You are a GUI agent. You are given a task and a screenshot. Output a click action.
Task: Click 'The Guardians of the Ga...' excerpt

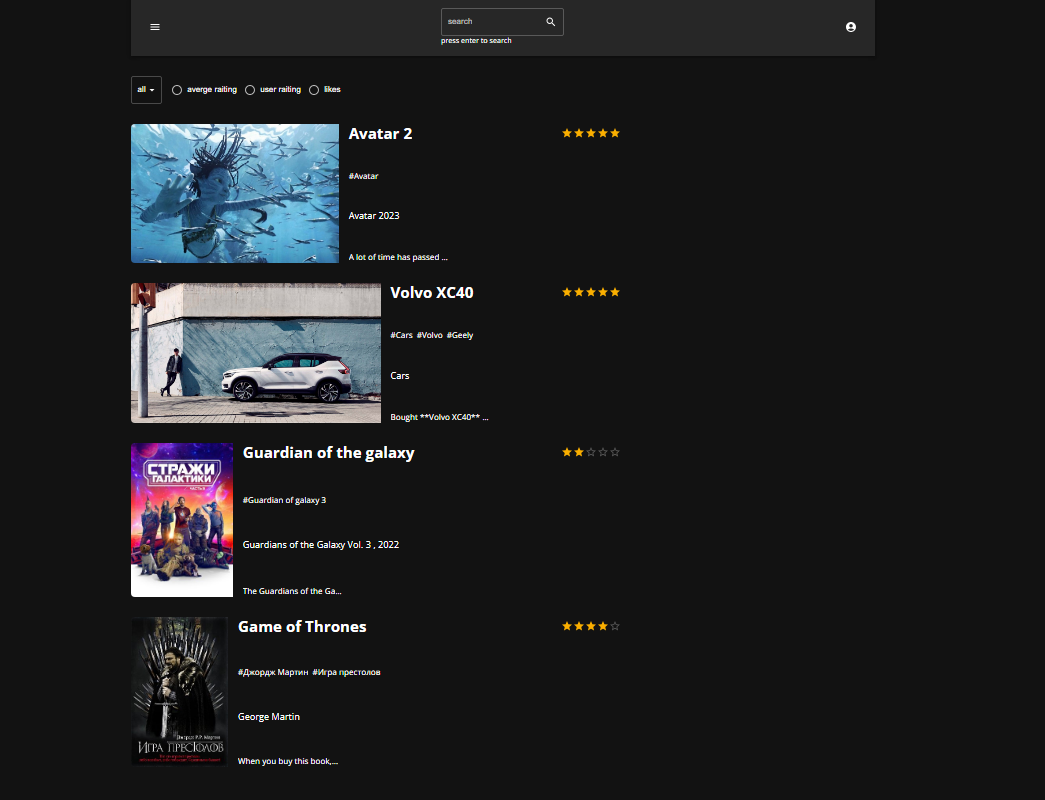click(292, 591)
